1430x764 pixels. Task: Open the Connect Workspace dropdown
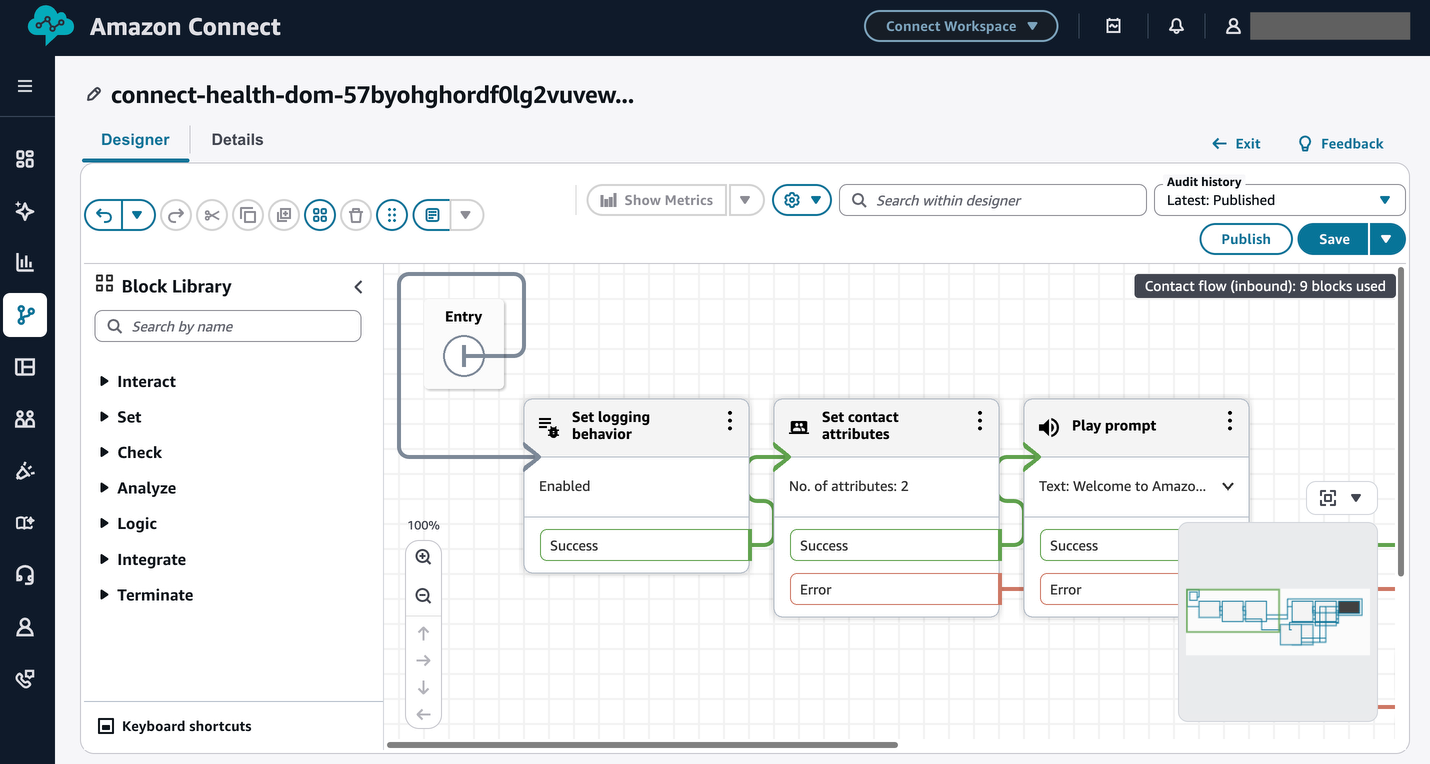[961, 26]
